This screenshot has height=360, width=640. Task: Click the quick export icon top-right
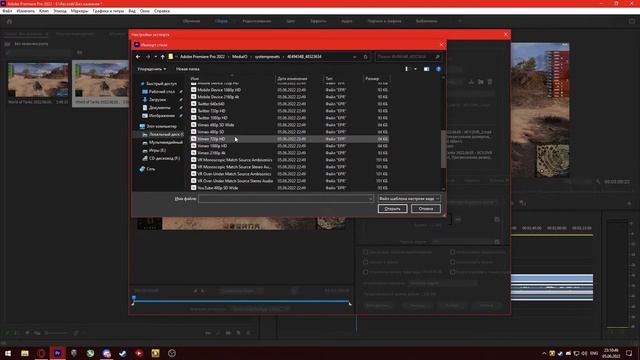click(x=632, y=21)
